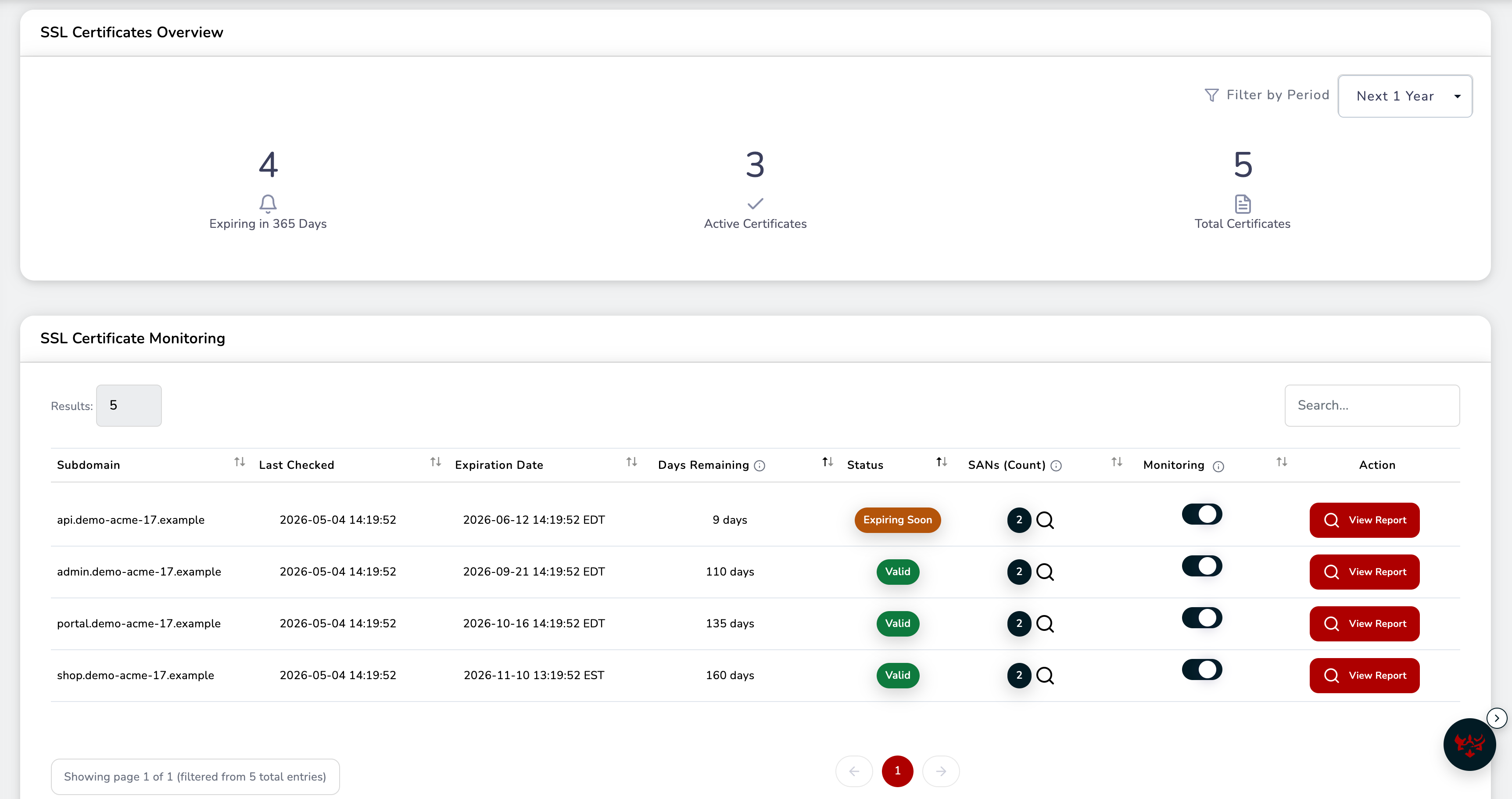View Report for admin.demo-acme-17.example
This screenshot has height=799, width=1512.
coord(1365,572)
